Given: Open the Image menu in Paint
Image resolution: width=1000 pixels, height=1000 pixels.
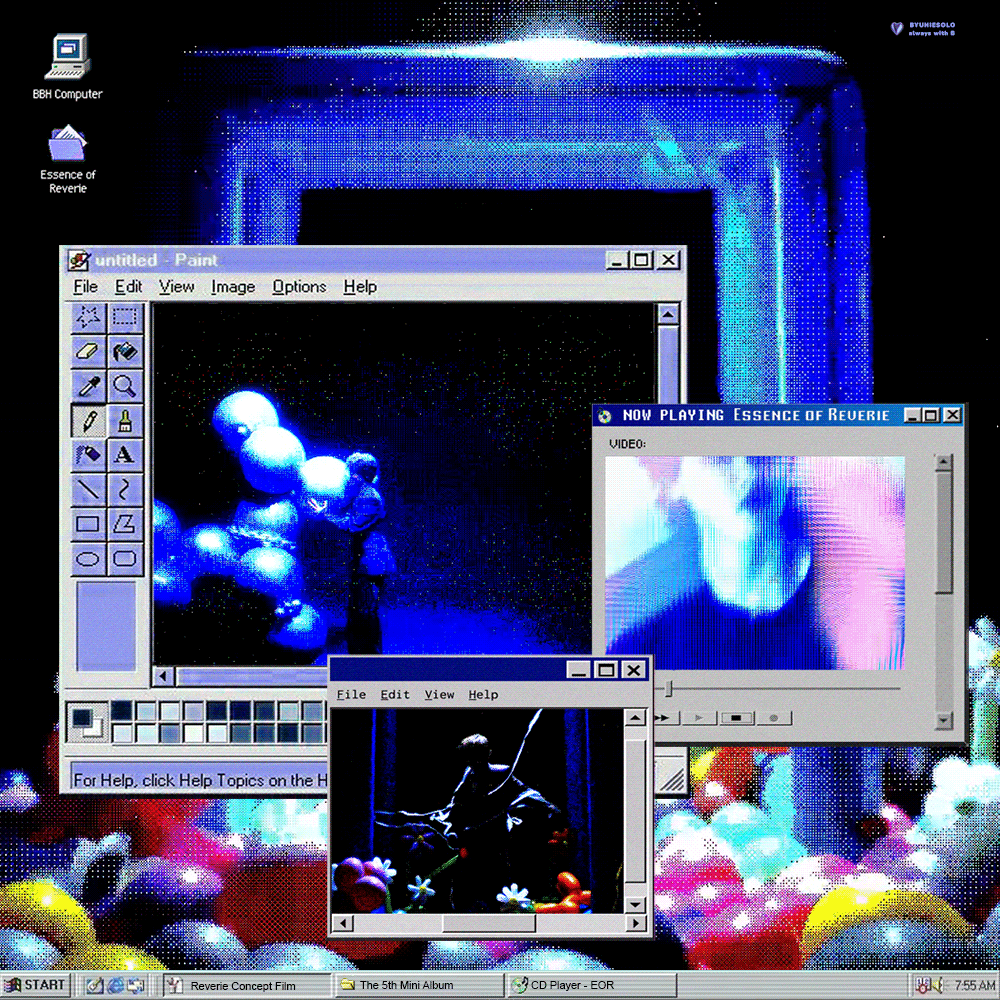Looking at the screenshot, I should click(x=232, y=287).
